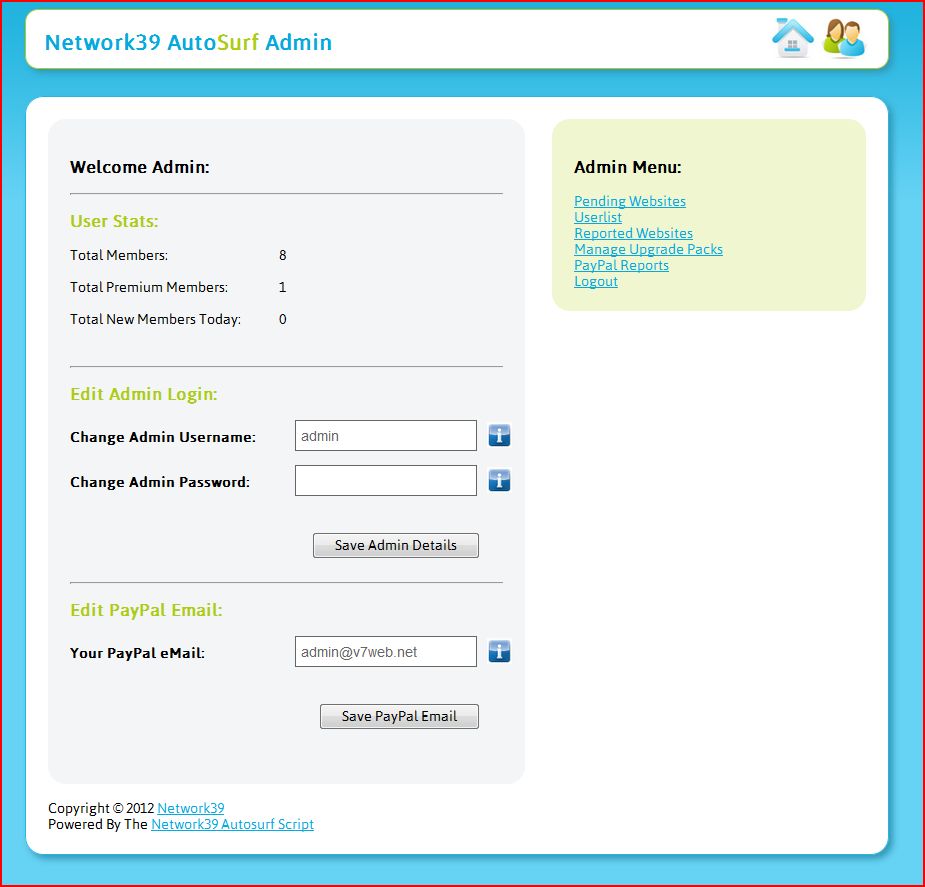This screenshot has height=887, width=925.
Task: Click the User Stats heading
Action: point(114,221)
